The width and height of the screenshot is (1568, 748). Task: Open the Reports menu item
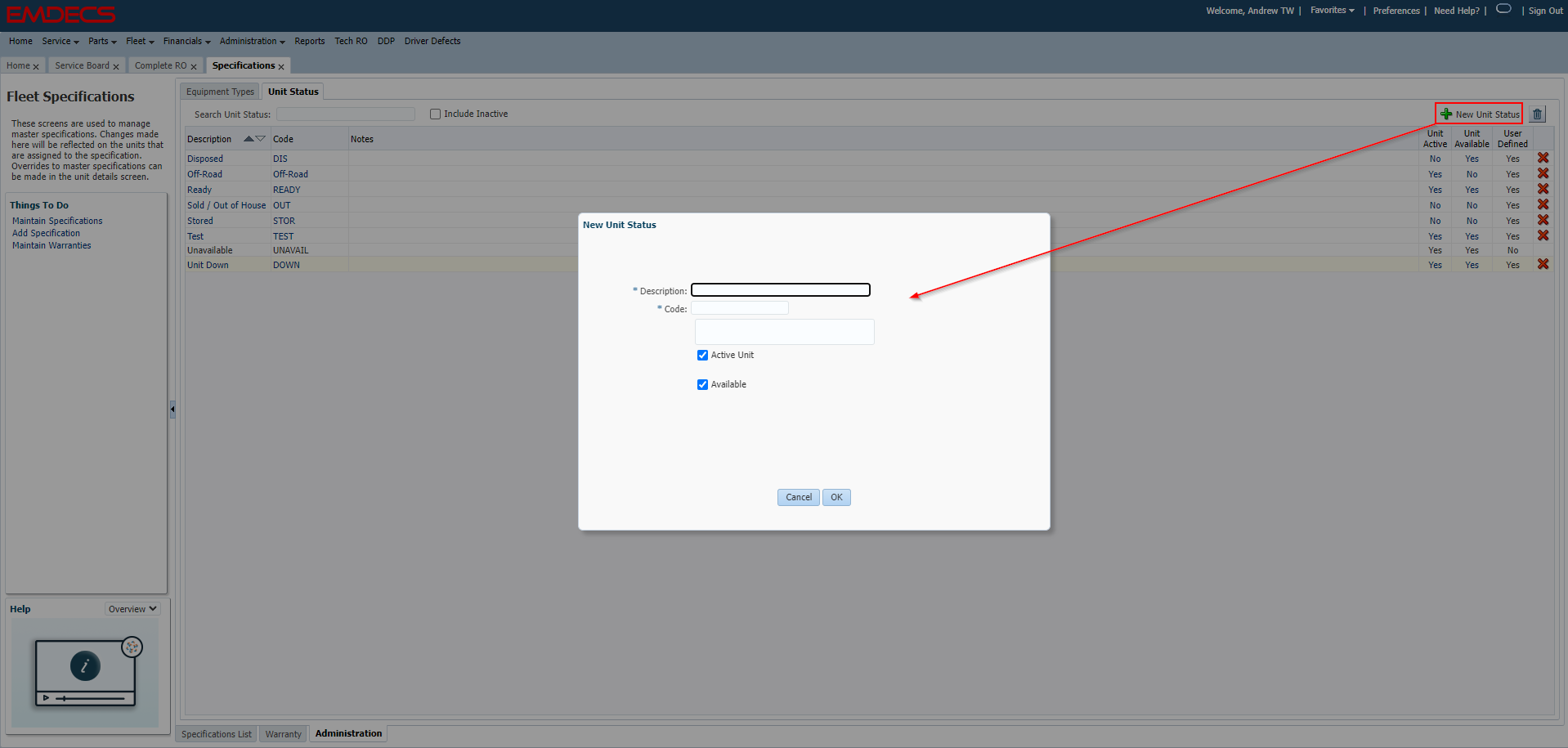(x=310, y=41)
